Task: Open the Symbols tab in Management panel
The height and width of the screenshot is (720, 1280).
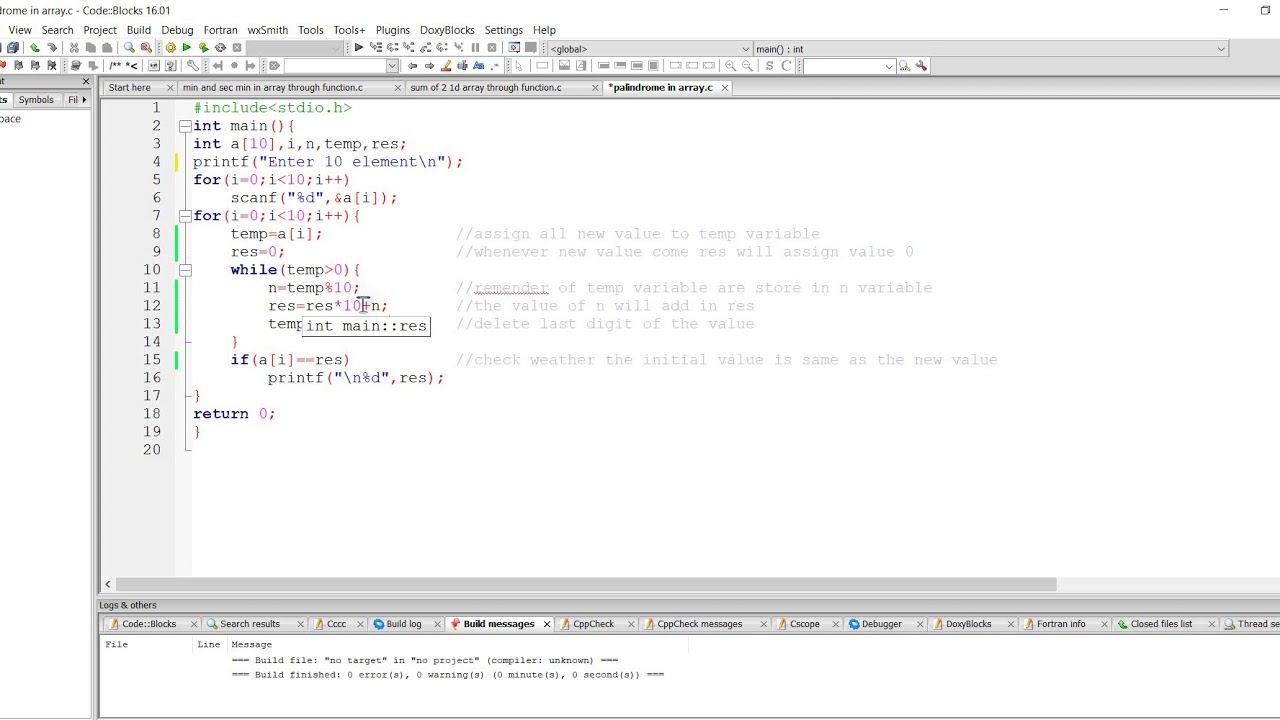Action: 36,100
